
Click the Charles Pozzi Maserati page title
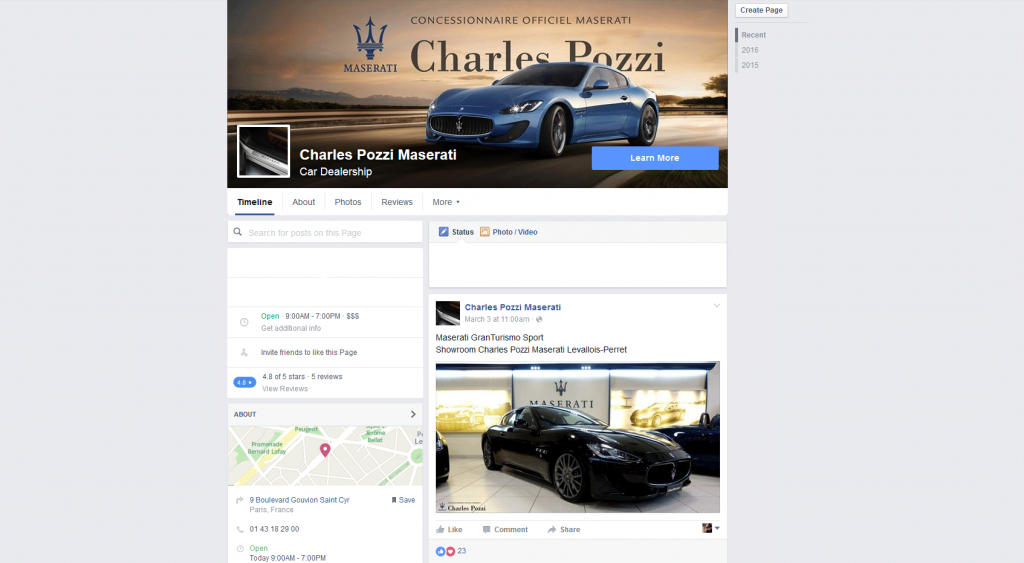point(378,155)
